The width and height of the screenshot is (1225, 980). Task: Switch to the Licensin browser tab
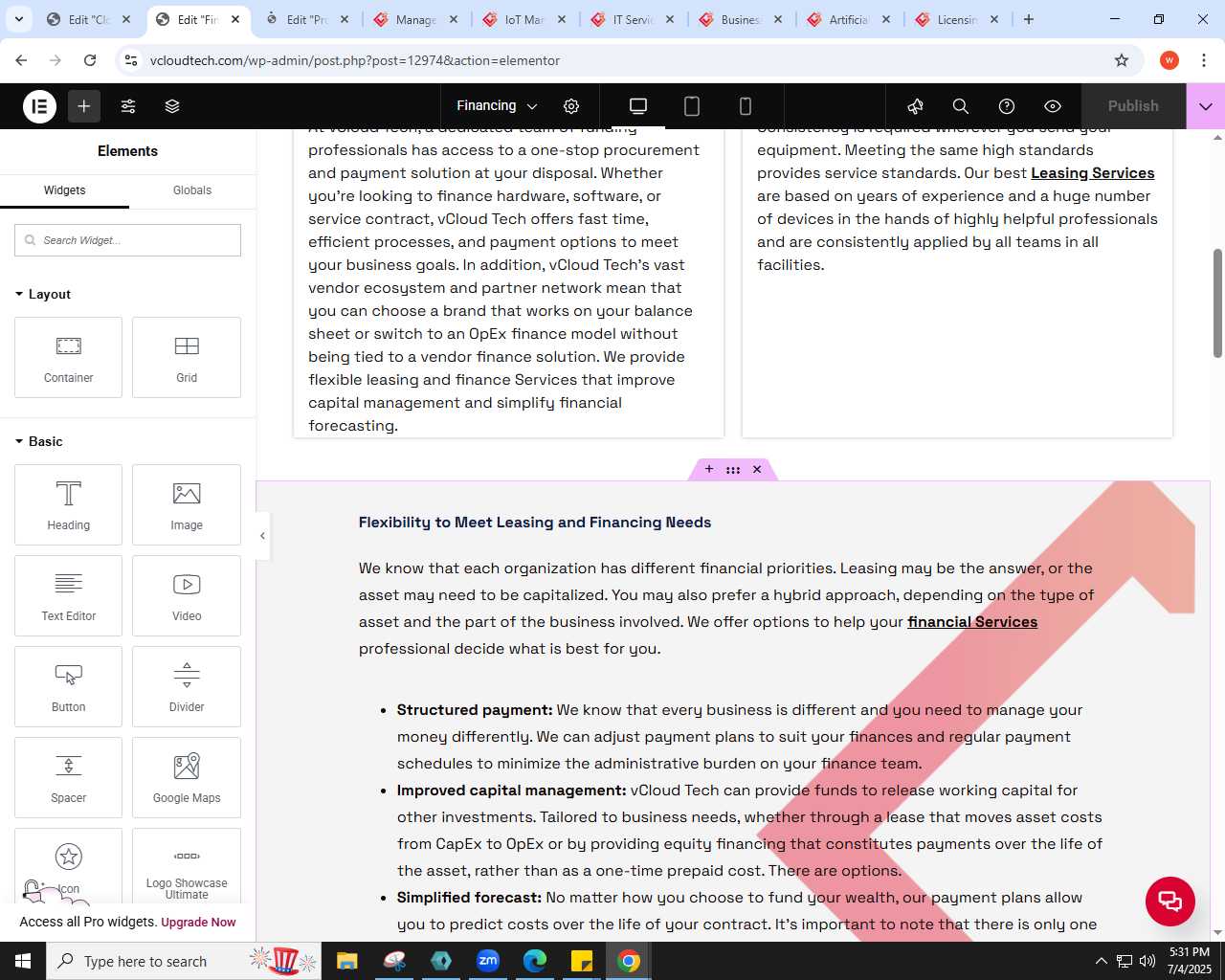tap(957, 19)
